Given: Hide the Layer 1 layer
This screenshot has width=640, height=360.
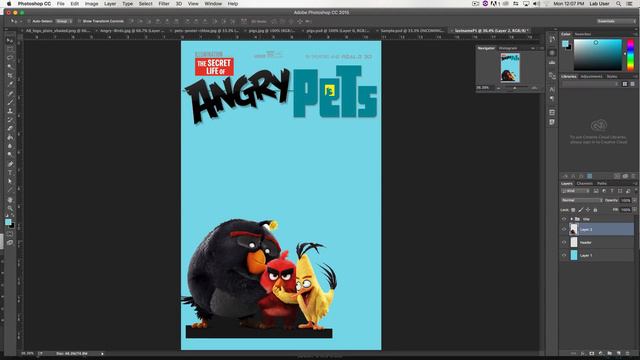Looking at the screenshot, I should (x=564, y=255).
